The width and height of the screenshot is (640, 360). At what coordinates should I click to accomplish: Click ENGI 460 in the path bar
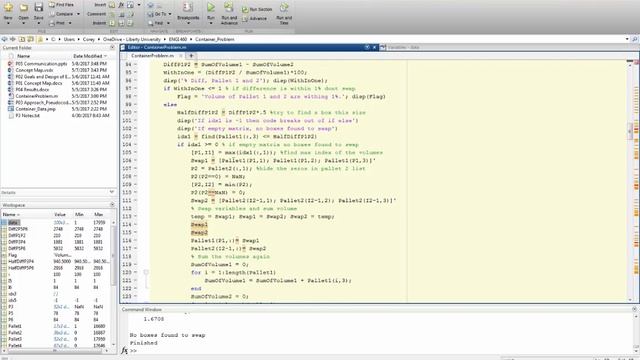[178, 39]
